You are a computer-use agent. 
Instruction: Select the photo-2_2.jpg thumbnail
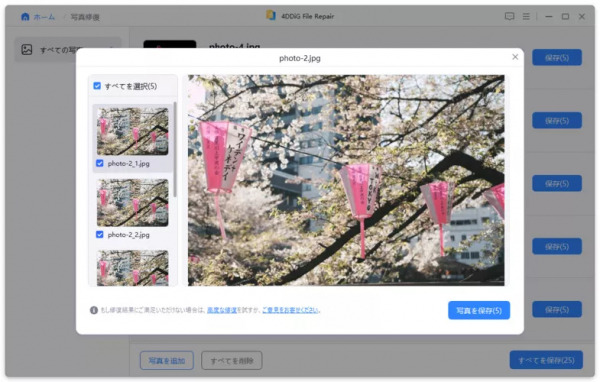pyautogui.click(x=132, y=202)
